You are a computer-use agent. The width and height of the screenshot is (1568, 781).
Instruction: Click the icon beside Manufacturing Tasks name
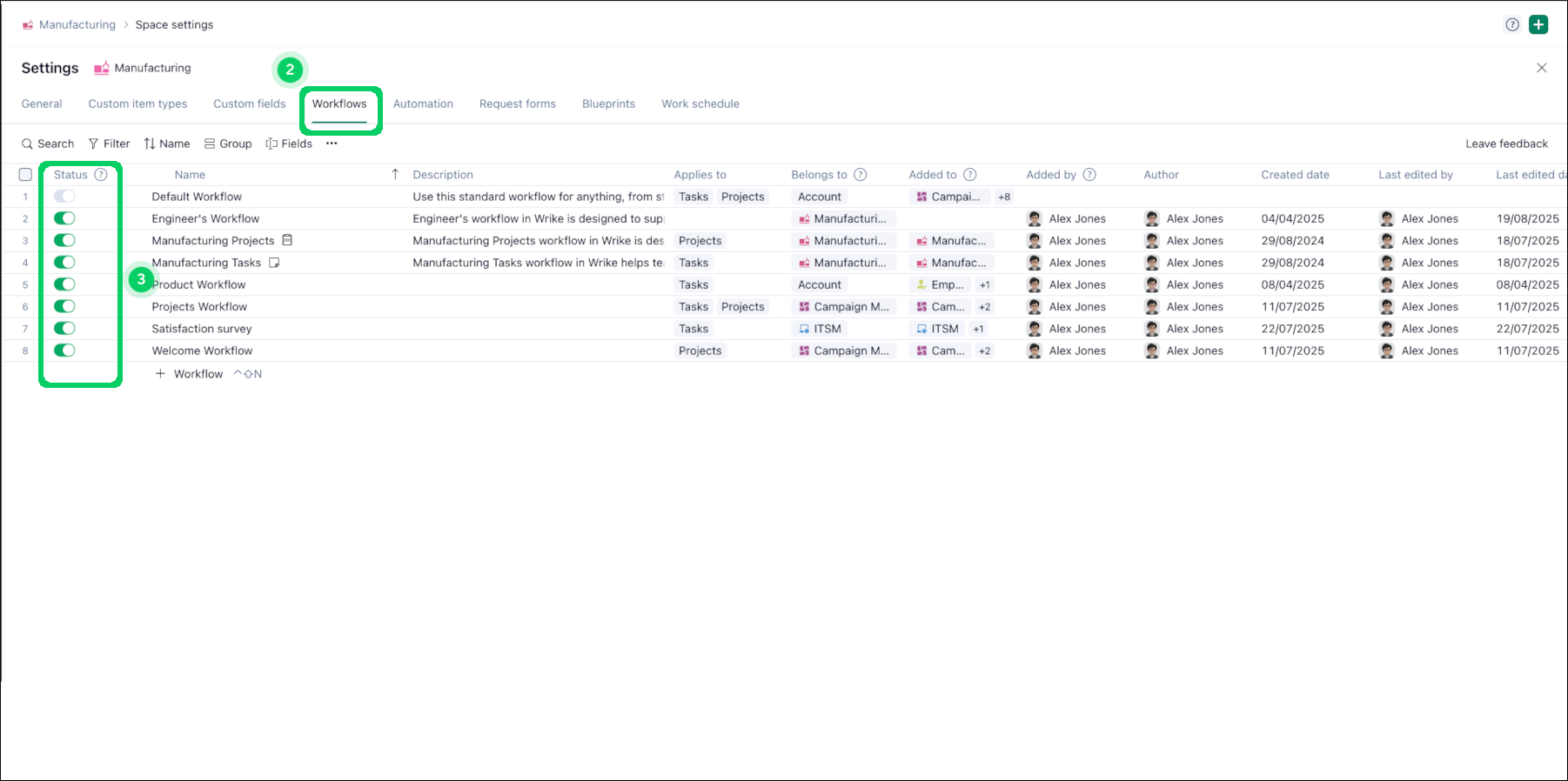pyautogui.click(x=274, y=262)
